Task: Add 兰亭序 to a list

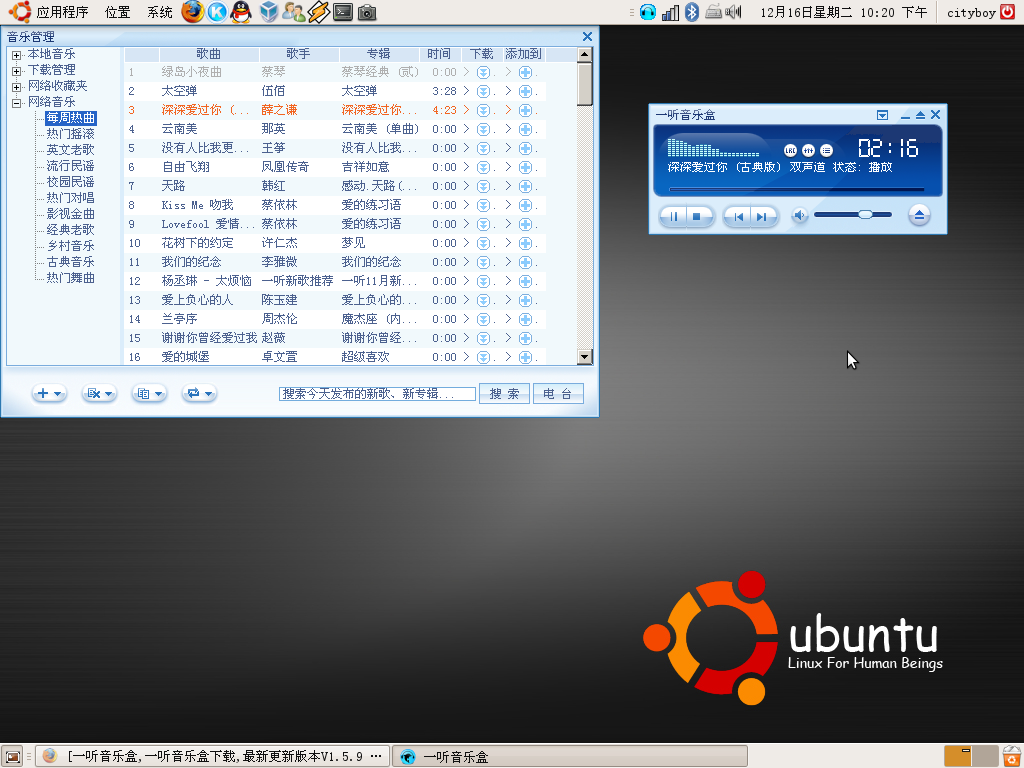Action: [525, 319]
